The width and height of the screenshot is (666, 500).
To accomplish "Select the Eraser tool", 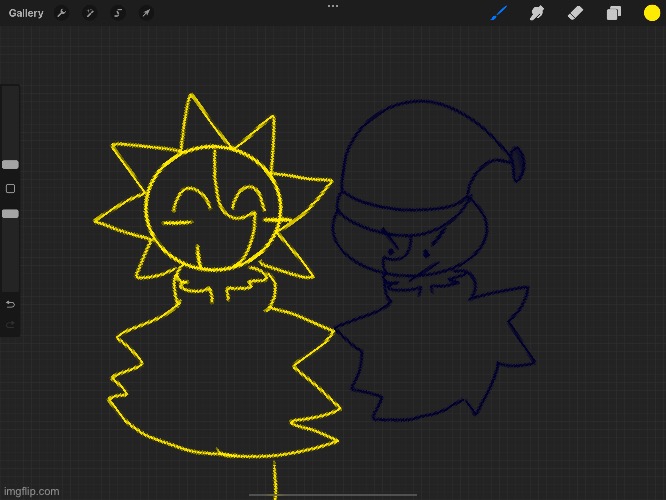I will tap(575, 13).
